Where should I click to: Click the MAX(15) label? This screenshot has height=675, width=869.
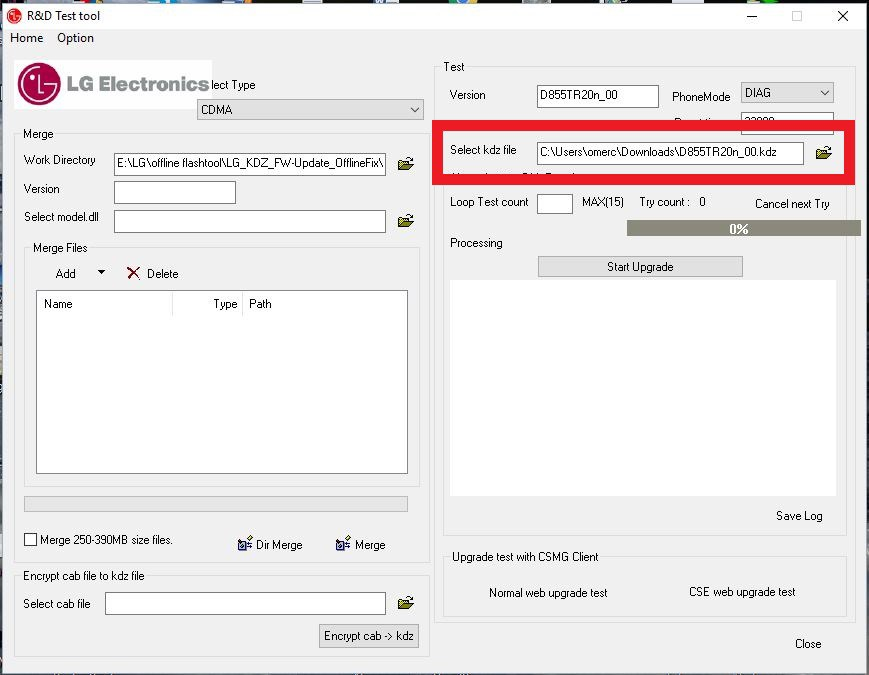pyautogui.click(x=602, y=202)
